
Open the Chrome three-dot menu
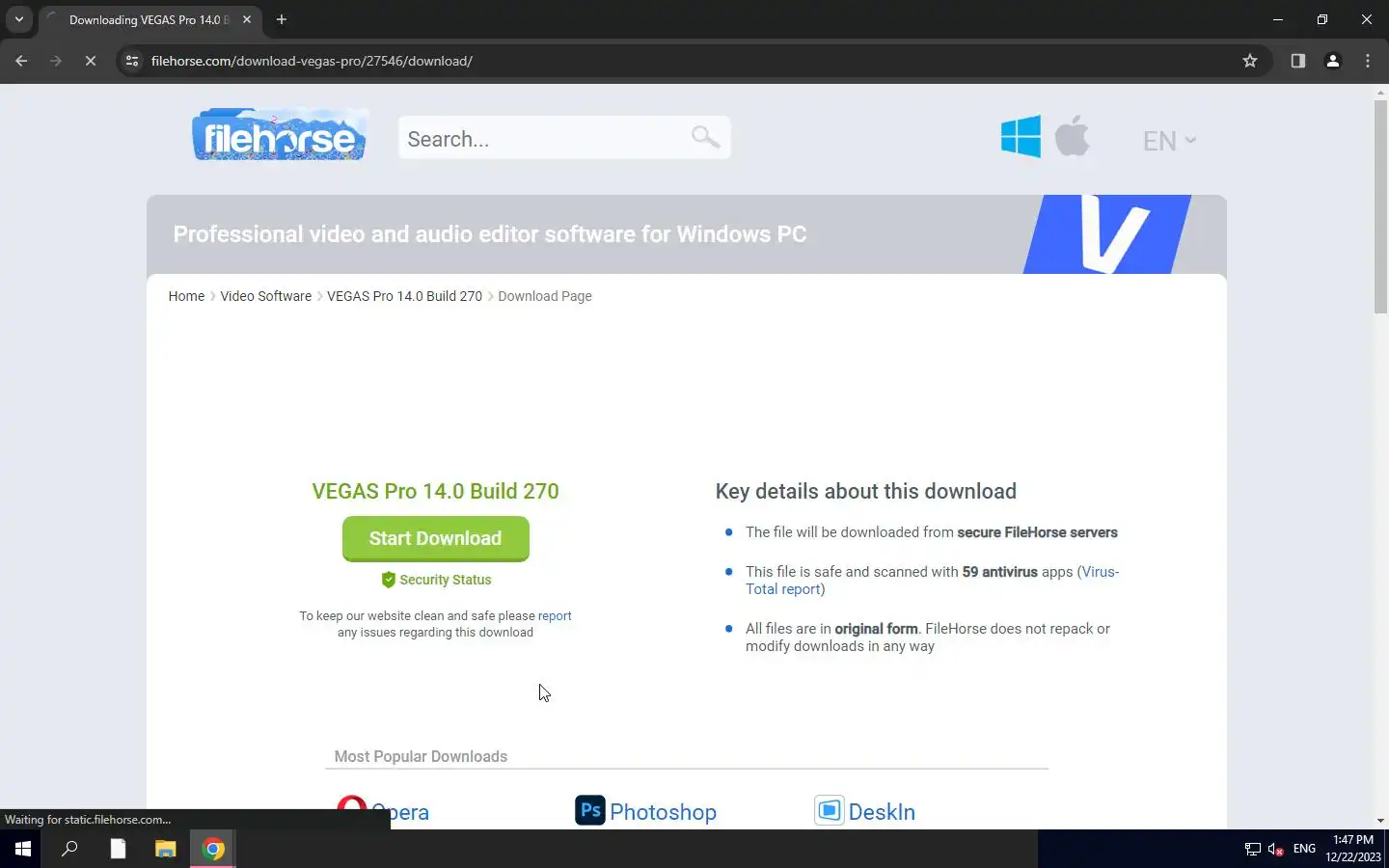coord(1368,61)
